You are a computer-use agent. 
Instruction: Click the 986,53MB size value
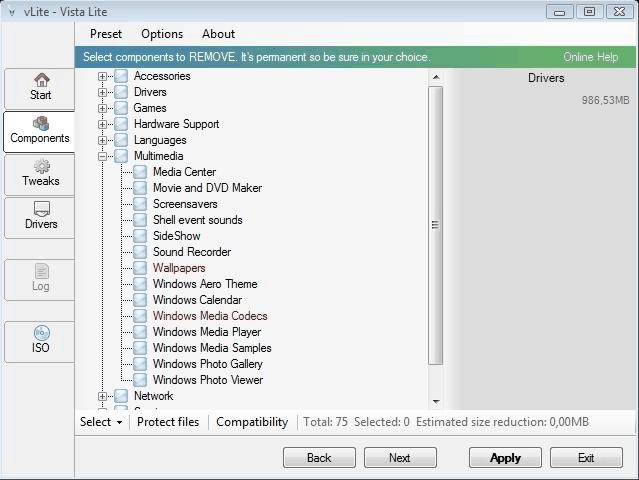[x=605, y=100]
